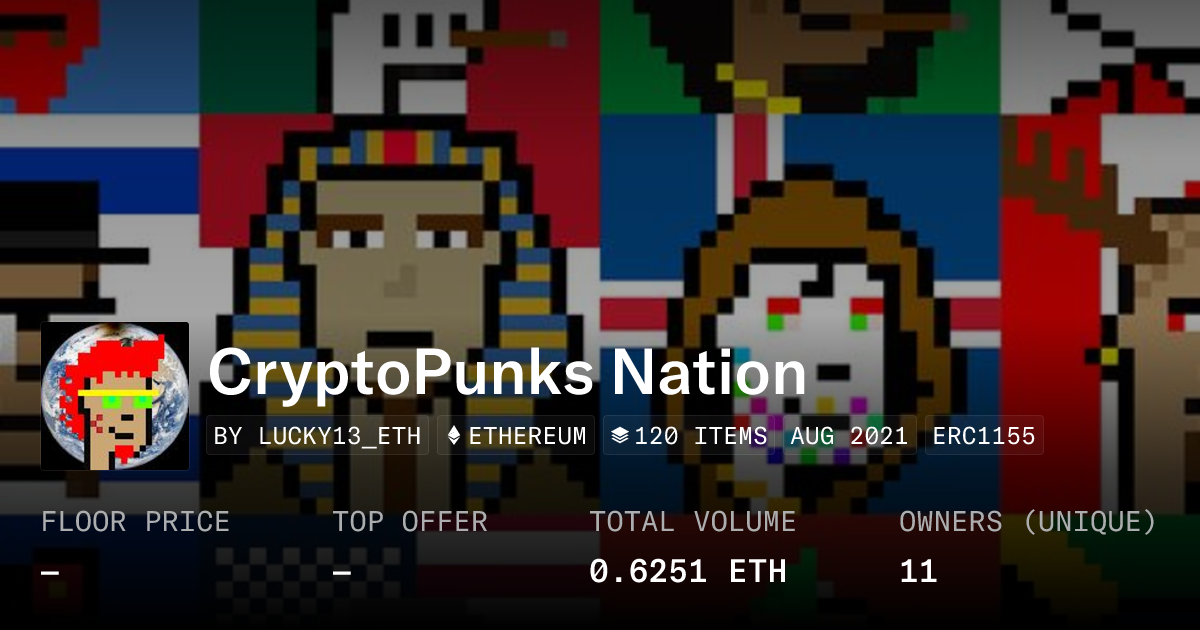Click the ERC1155 token standard badge
Screen dimensions: 1200x630
pyautogui.click(x=984, y=436)
